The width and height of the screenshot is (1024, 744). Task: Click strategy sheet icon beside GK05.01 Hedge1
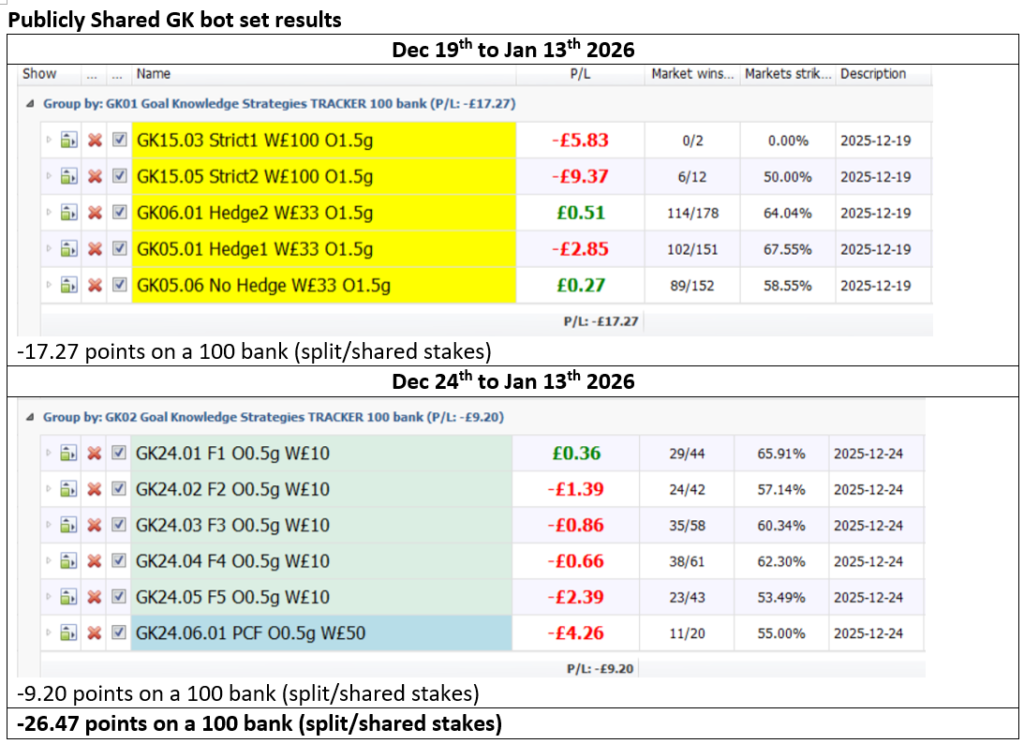69,249
